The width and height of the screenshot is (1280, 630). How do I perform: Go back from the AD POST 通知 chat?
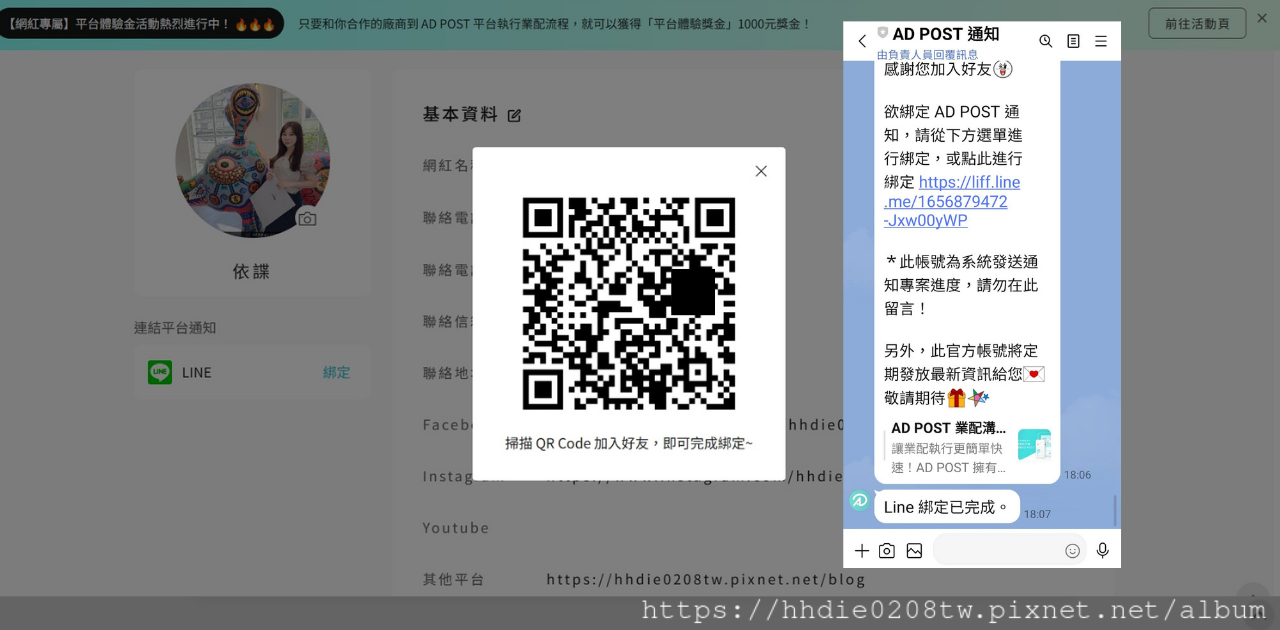(862, 41)
